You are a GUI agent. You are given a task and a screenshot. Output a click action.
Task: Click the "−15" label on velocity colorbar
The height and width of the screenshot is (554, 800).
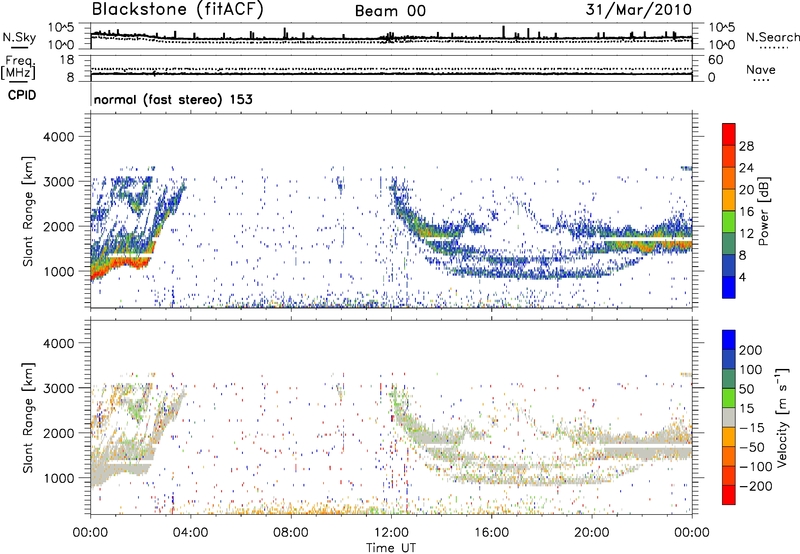(752, 428)
